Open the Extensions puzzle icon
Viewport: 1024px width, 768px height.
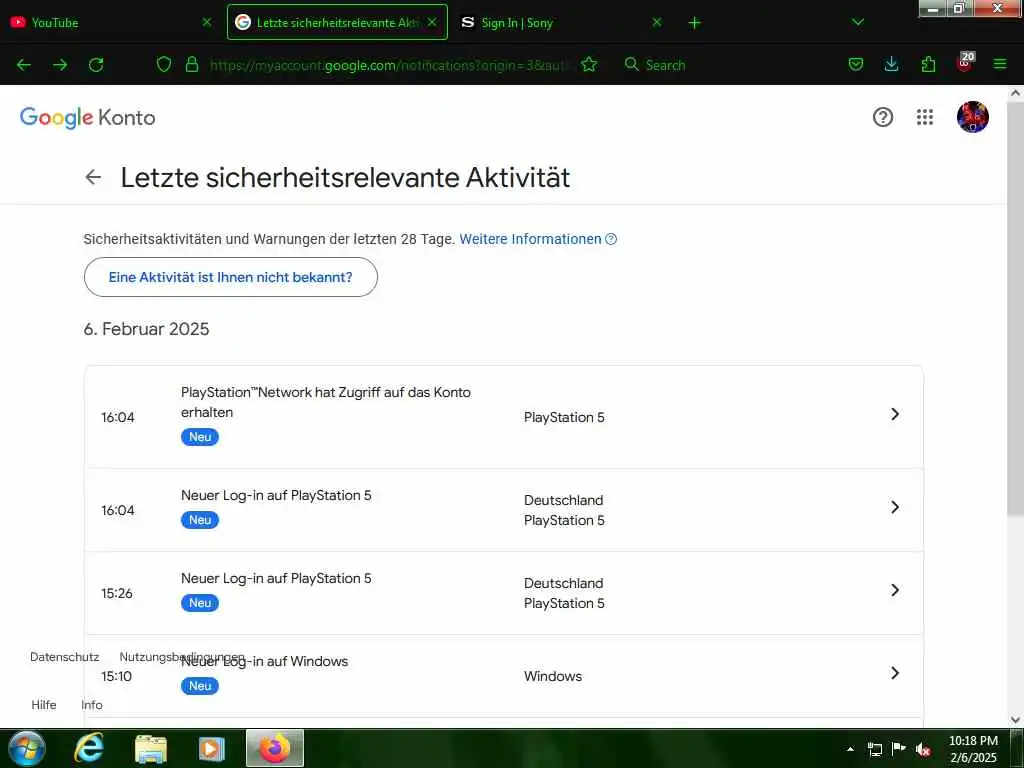tap(928, 64)
